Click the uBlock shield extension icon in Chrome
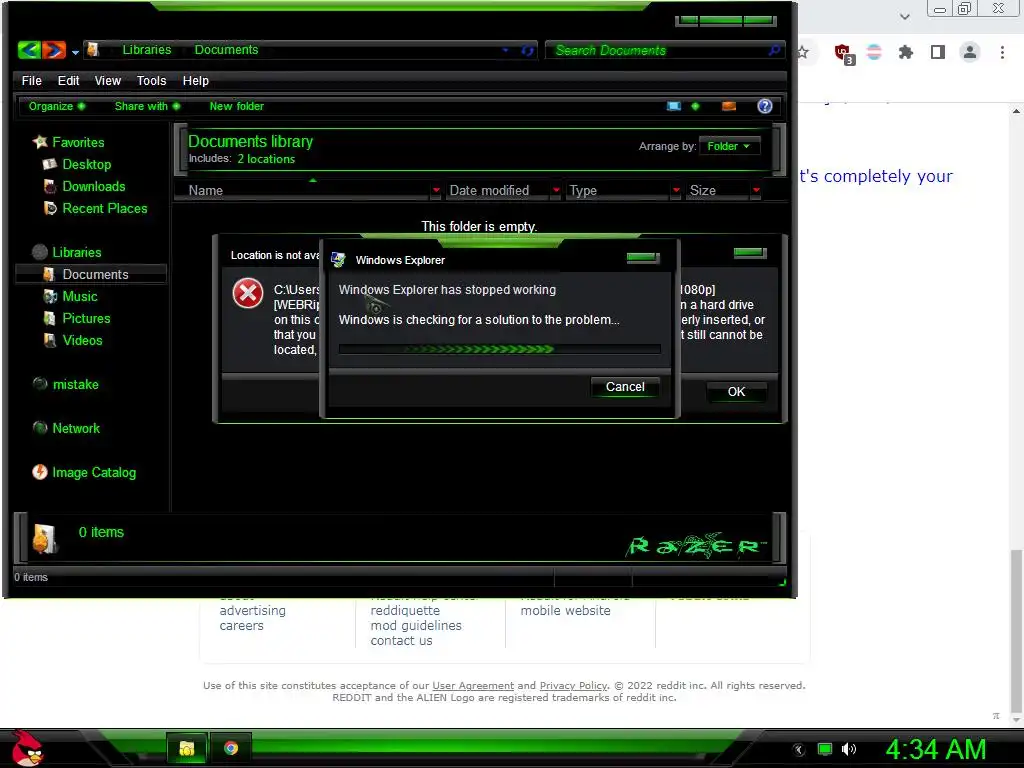1024x768 pixels. 843,54
